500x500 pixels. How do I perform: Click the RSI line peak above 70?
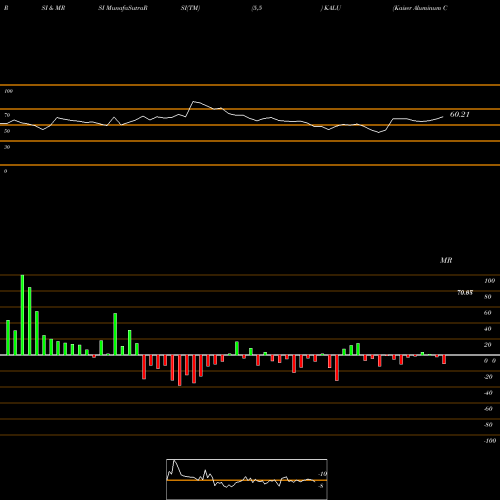tap(194, 101)
